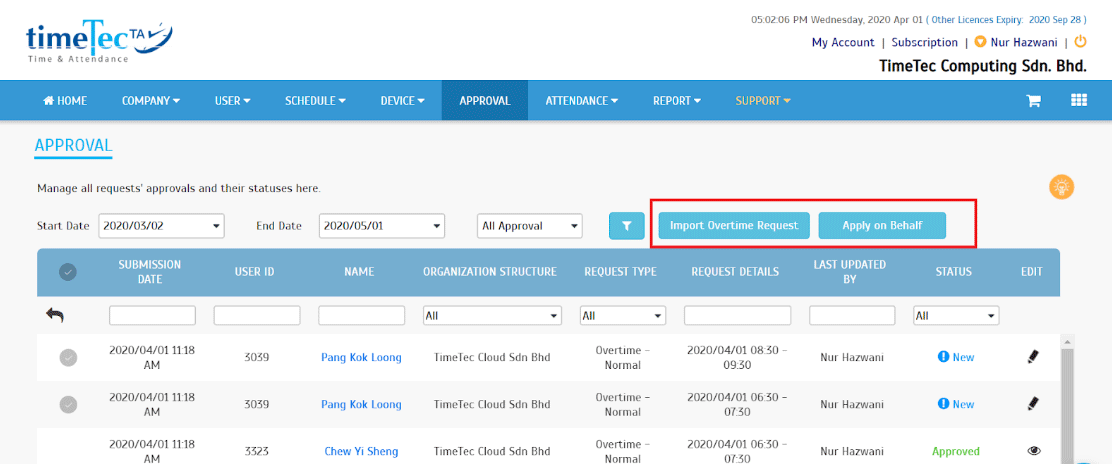The height and width of the screenshot is (464, 1112).
Task: Click the lightbulb tips icon
Action: click(1062, 187)
